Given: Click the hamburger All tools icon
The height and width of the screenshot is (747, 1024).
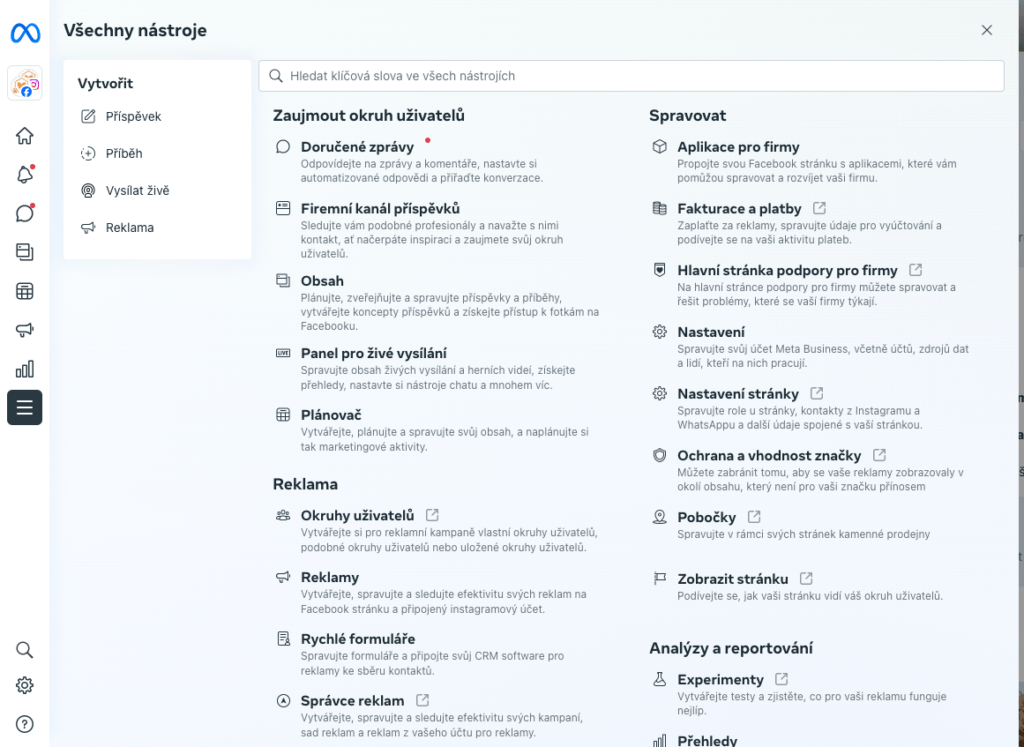Looking at the screenshot, I should tap(24, 407).
